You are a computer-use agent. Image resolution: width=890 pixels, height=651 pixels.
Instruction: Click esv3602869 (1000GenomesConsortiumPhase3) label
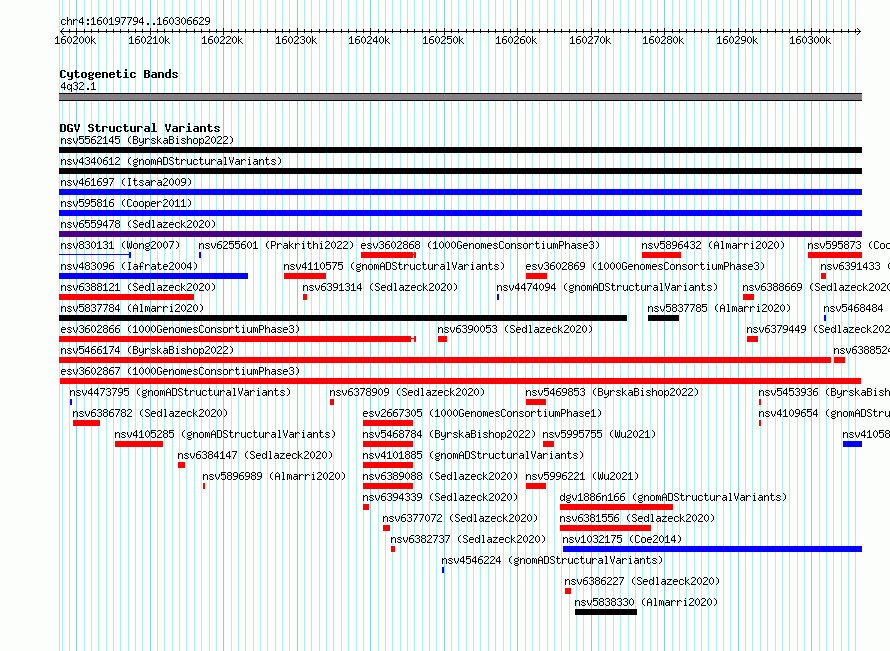[x=645, y=266]
